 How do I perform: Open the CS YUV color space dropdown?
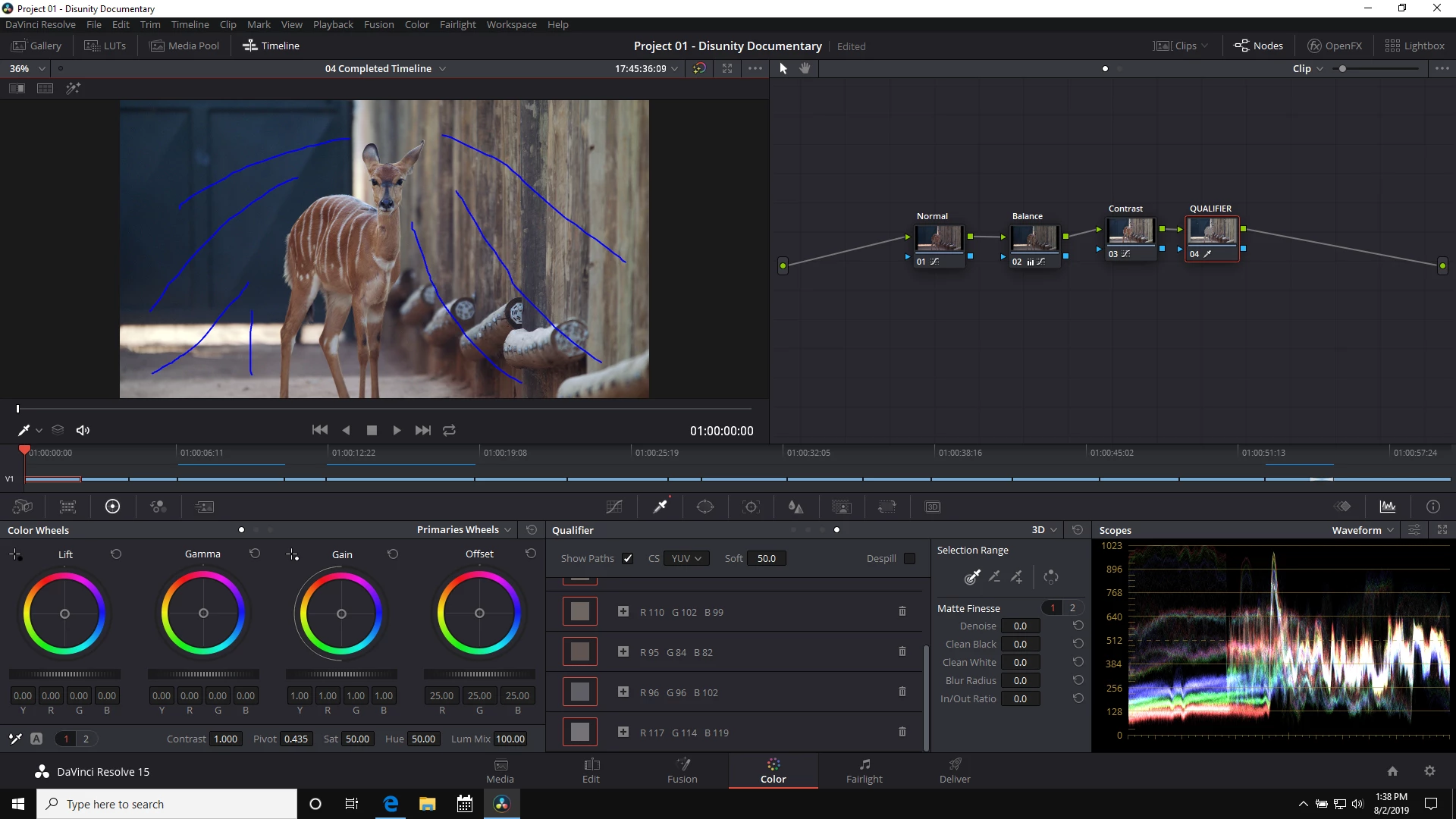(686, 558)
